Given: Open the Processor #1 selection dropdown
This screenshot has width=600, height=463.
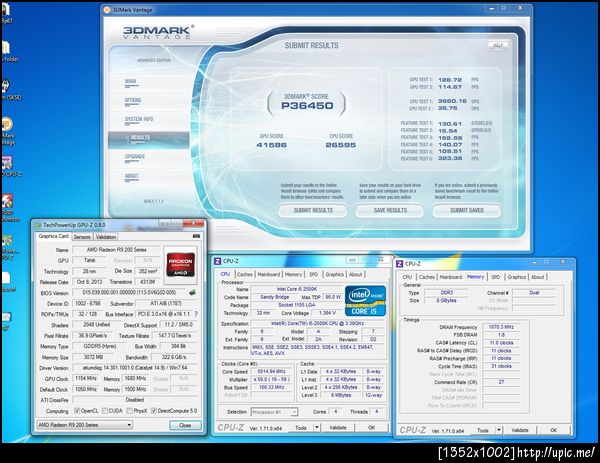Looking at the screenshot, I should 274,412.
